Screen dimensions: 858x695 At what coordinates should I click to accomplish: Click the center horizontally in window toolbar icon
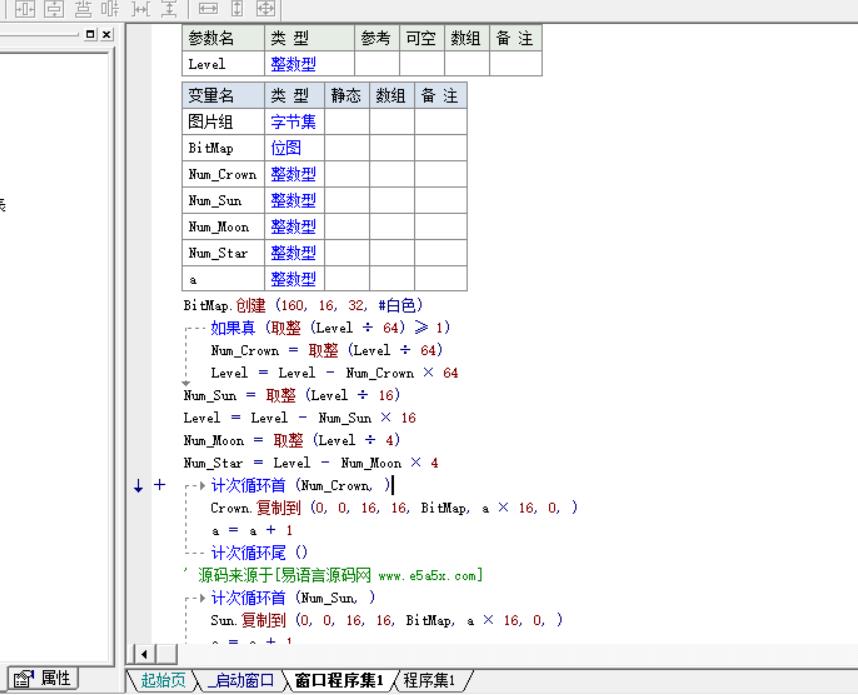[25, 8]
